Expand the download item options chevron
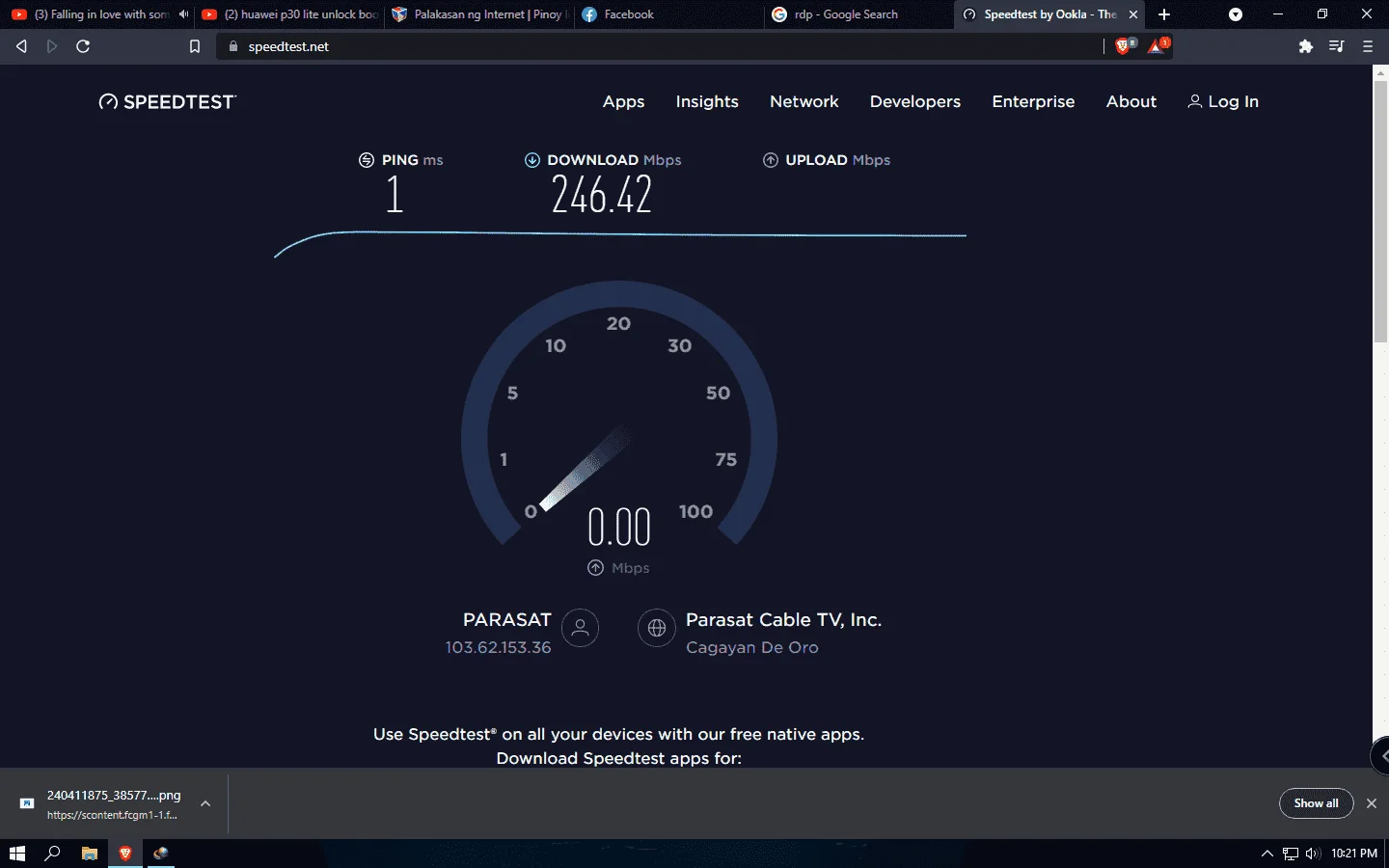 205,803
